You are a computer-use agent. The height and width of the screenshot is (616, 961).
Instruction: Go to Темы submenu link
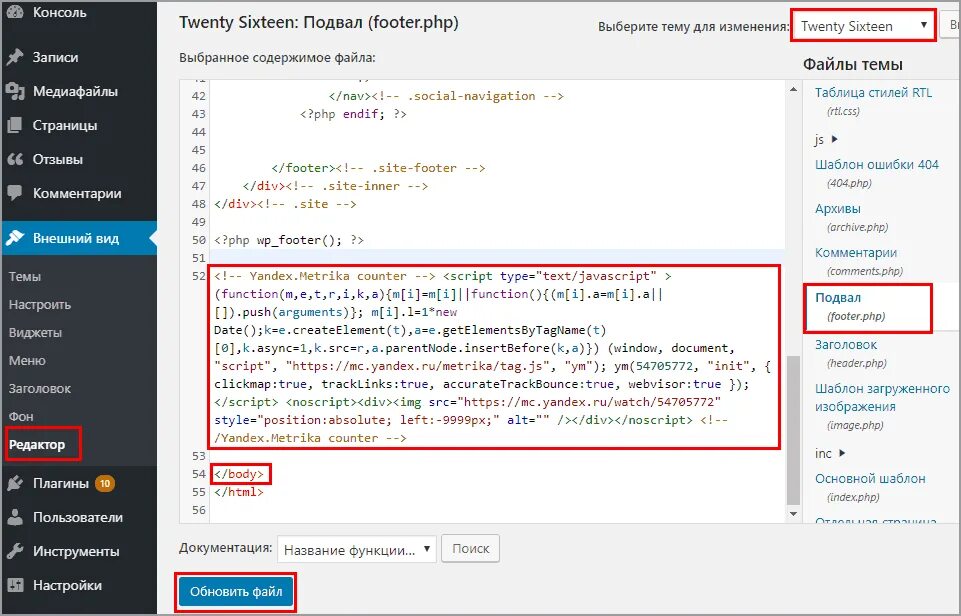(x=25, y=276)
